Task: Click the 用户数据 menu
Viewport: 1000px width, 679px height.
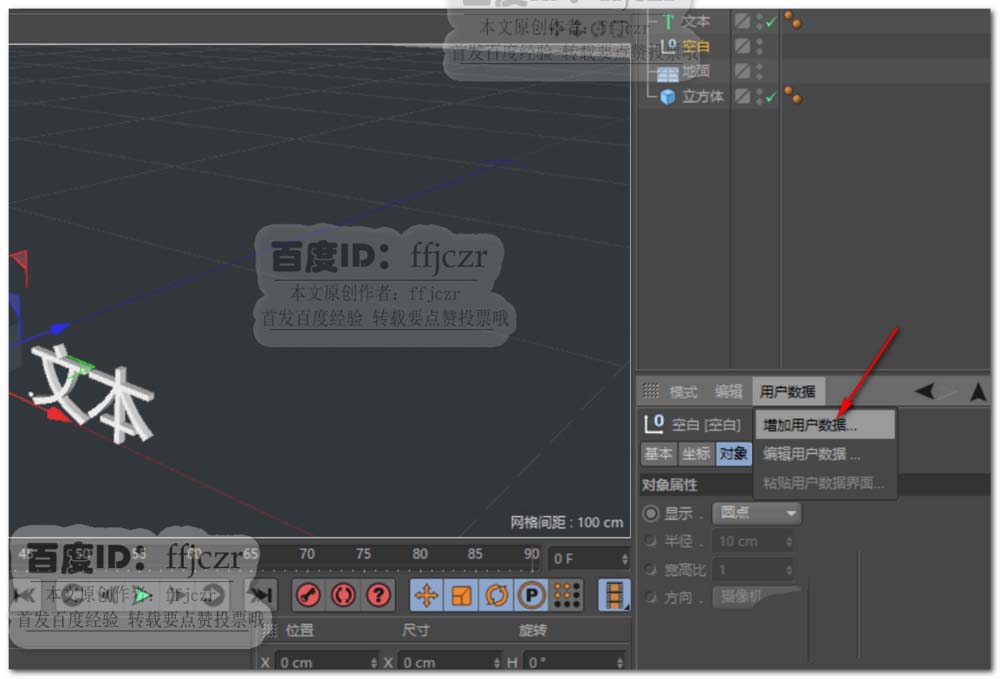Action: point(788,391)
